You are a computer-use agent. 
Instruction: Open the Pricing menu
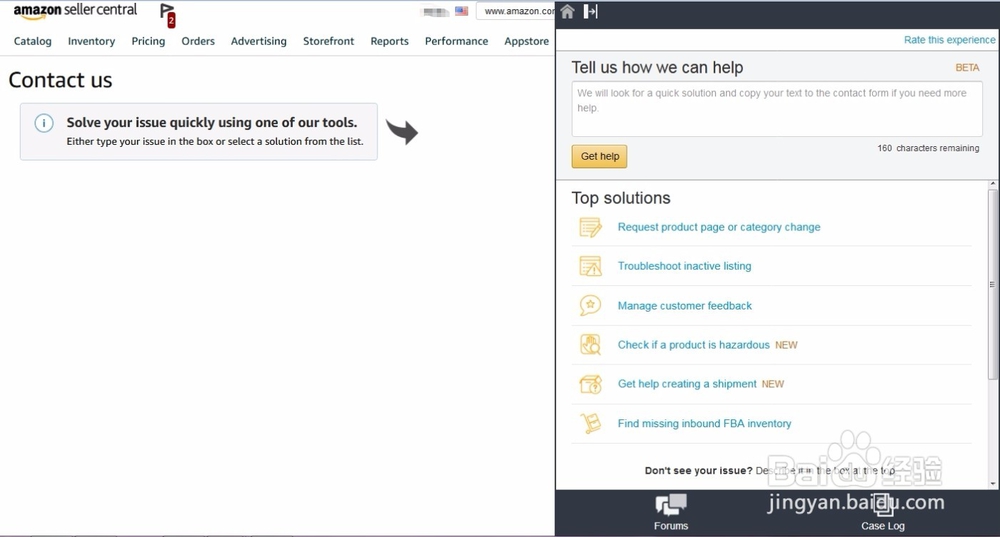coord(148,41)
